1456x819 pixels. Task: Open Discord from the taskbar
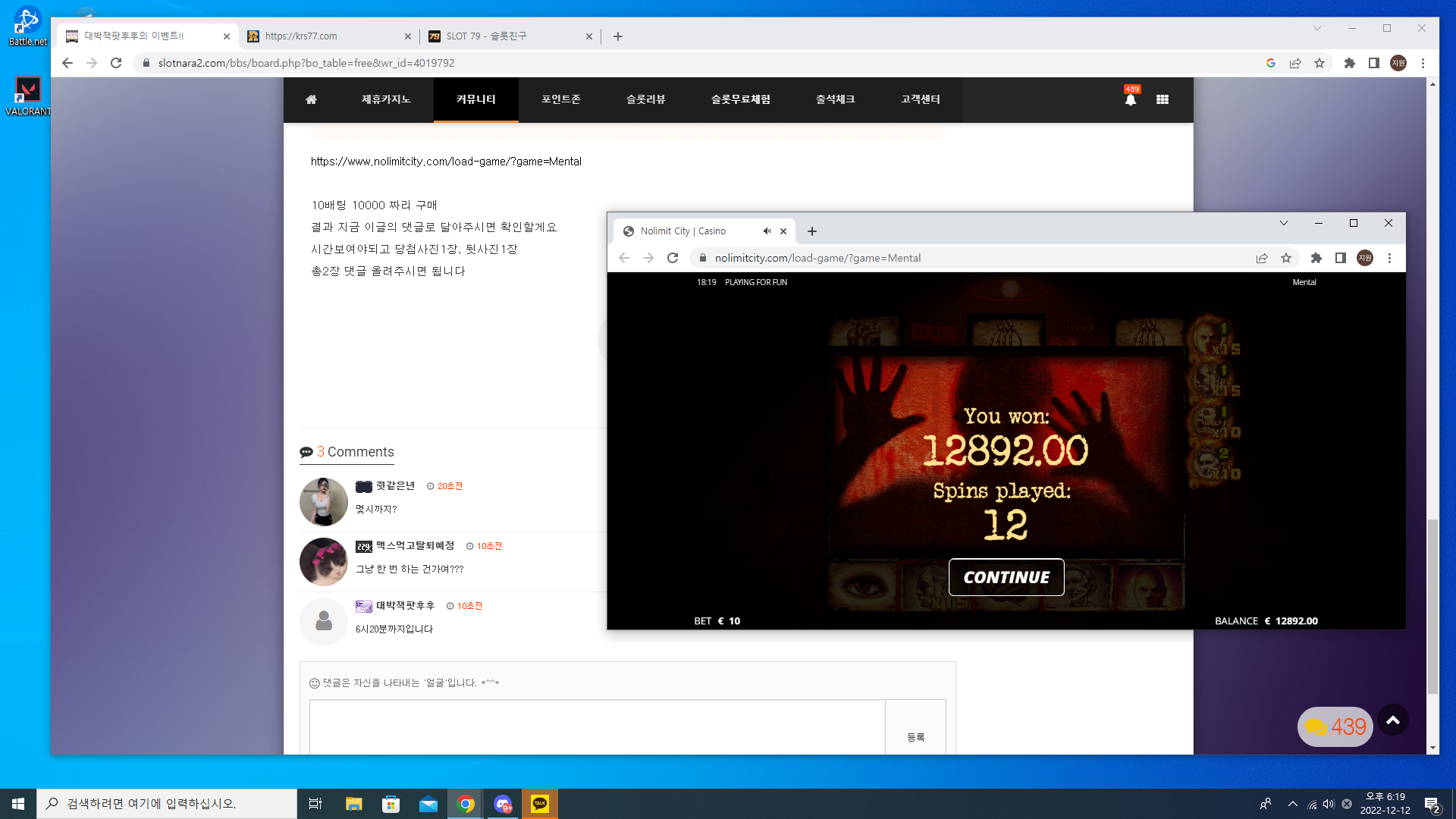click(503, 804)
